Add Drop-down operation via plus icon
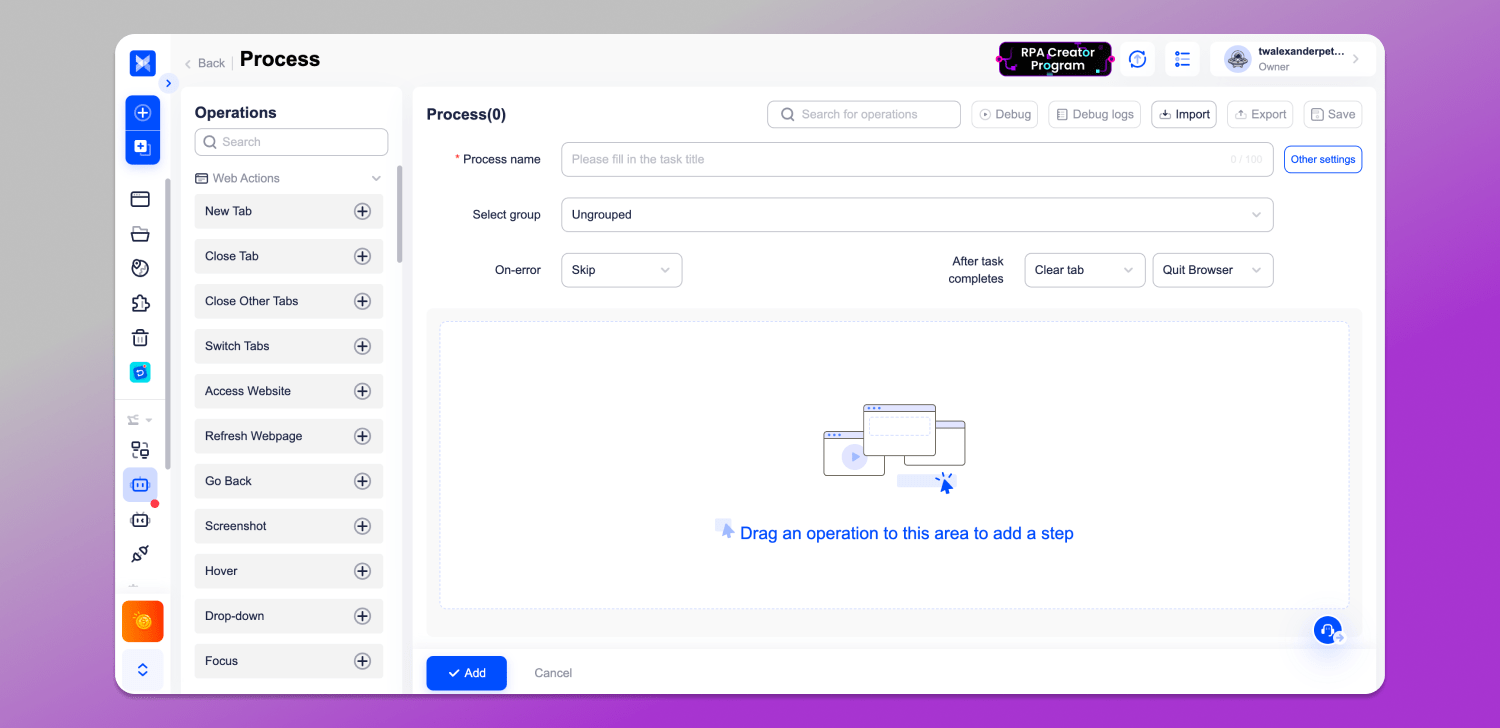 [x=363, y=616]
